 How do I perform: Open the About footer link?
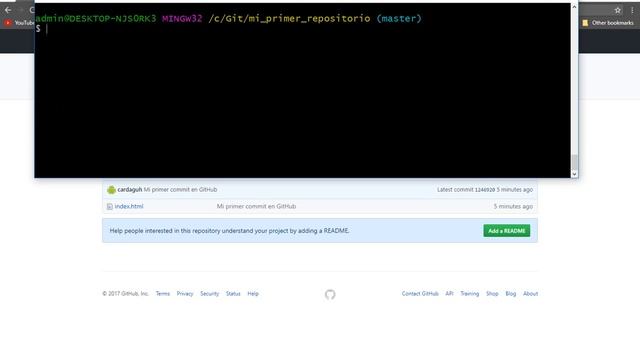pyautogui.click(x=531, y=293)
